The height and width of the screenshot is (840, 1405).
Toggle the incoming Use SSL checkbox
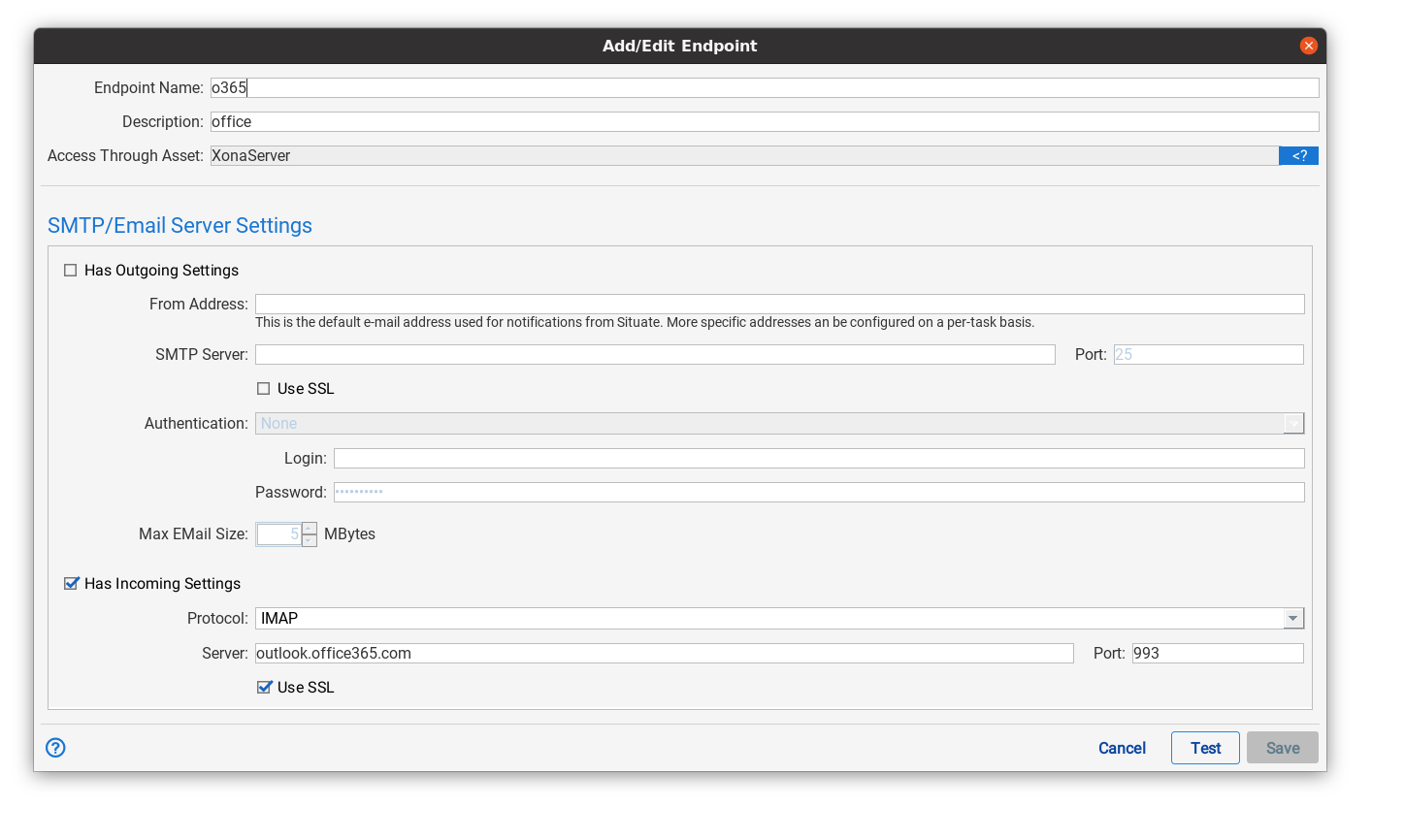click(264, 688)
